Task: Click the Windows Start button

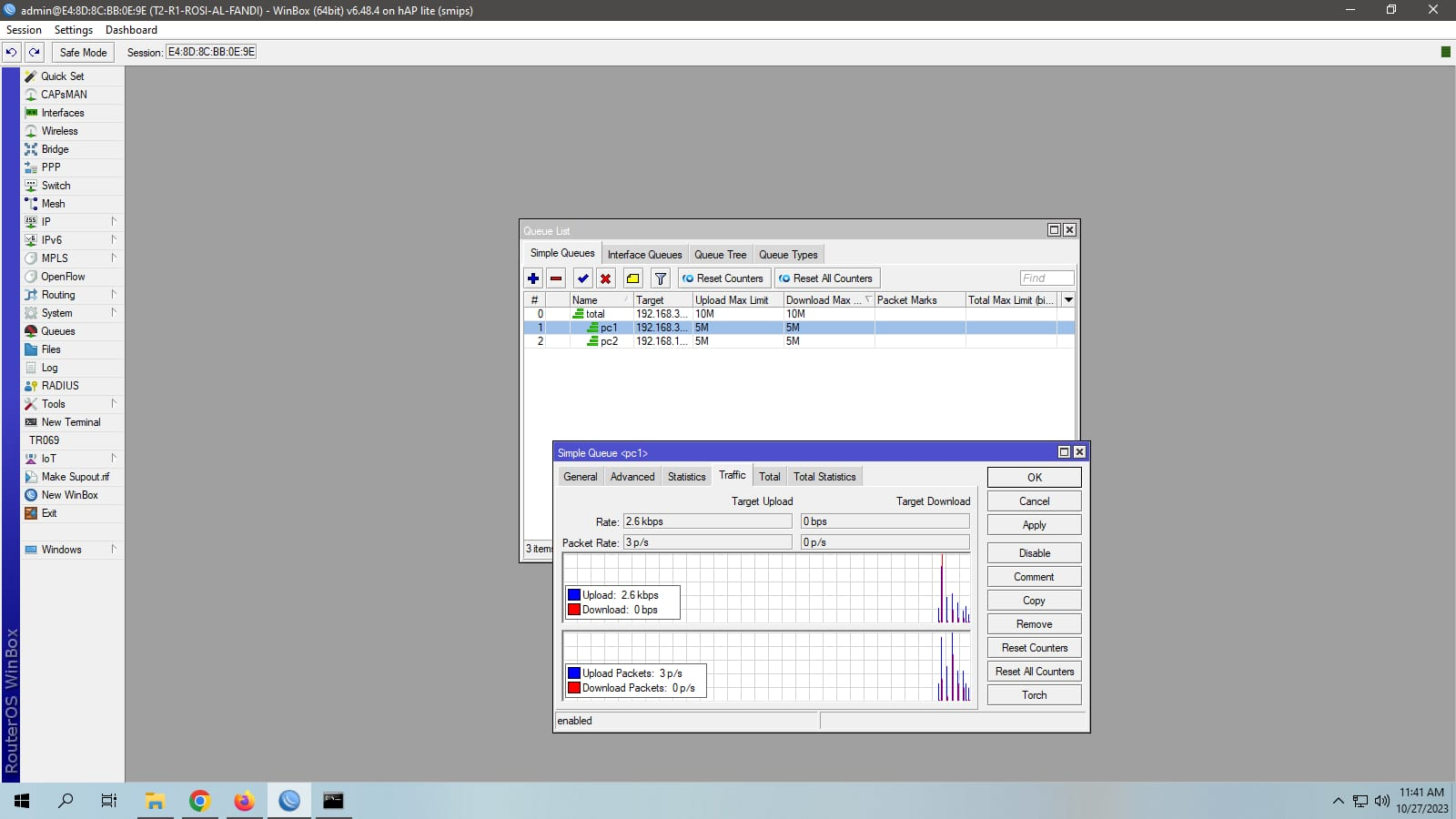Action: pyautogui.click(x=22, y=801)
